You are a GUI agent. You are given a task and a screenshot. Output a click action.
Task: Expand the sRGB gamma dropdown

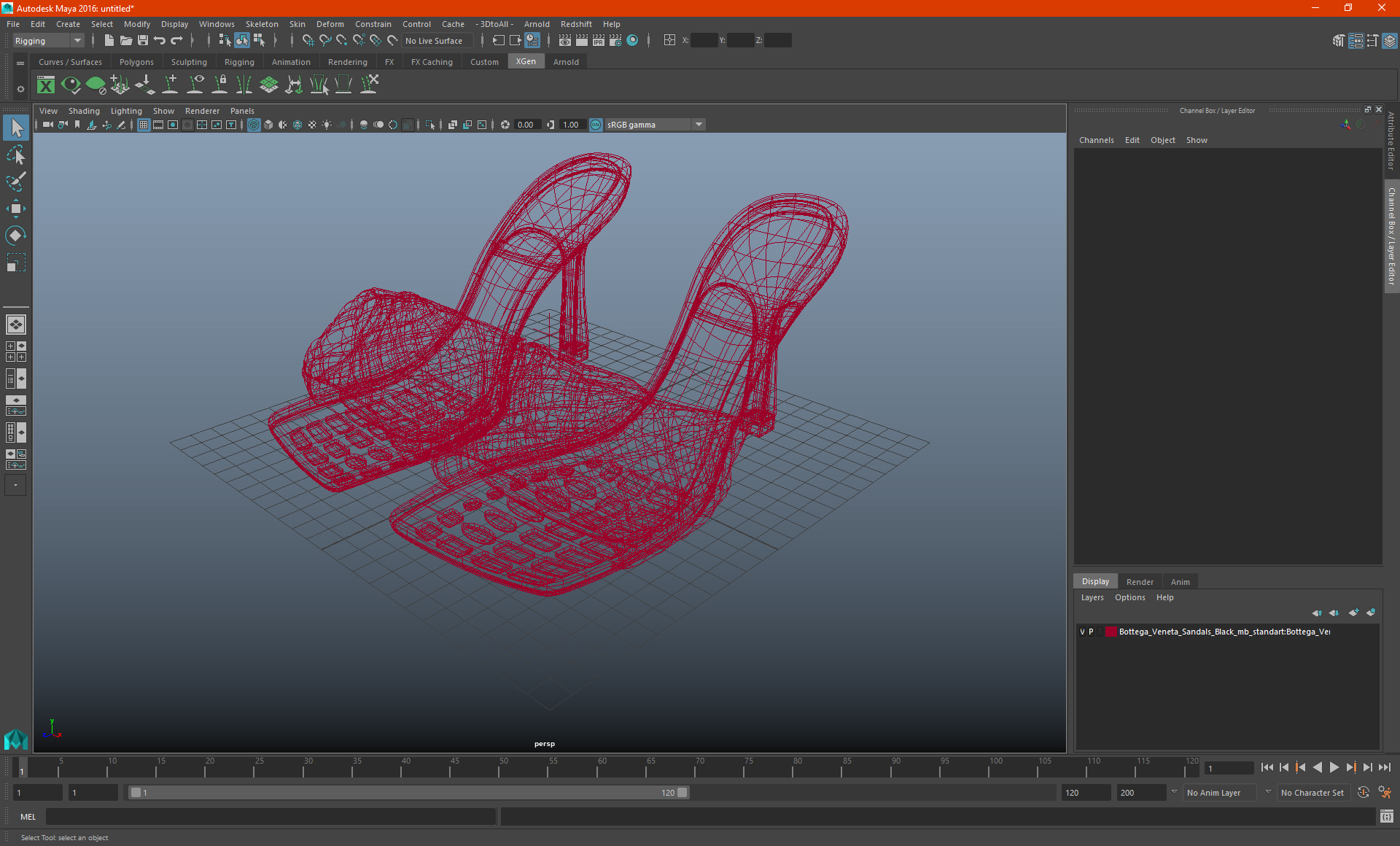(699, 125)
